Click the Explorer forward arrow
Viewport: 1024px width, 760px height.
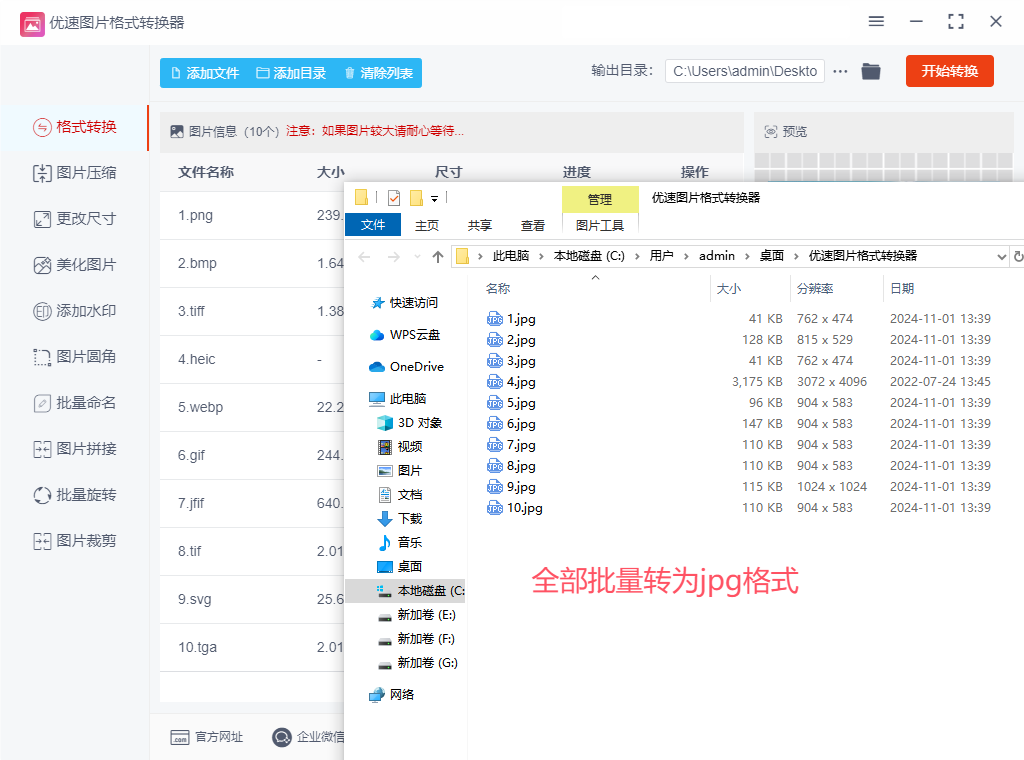click(x=394, y=257)
